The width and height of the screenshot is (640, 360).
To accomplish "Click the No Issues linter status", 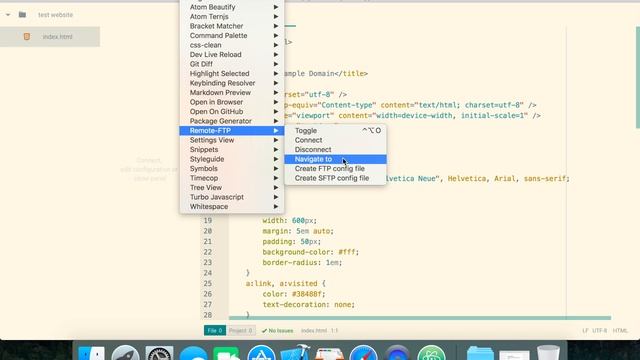I will tap(278, 331).
